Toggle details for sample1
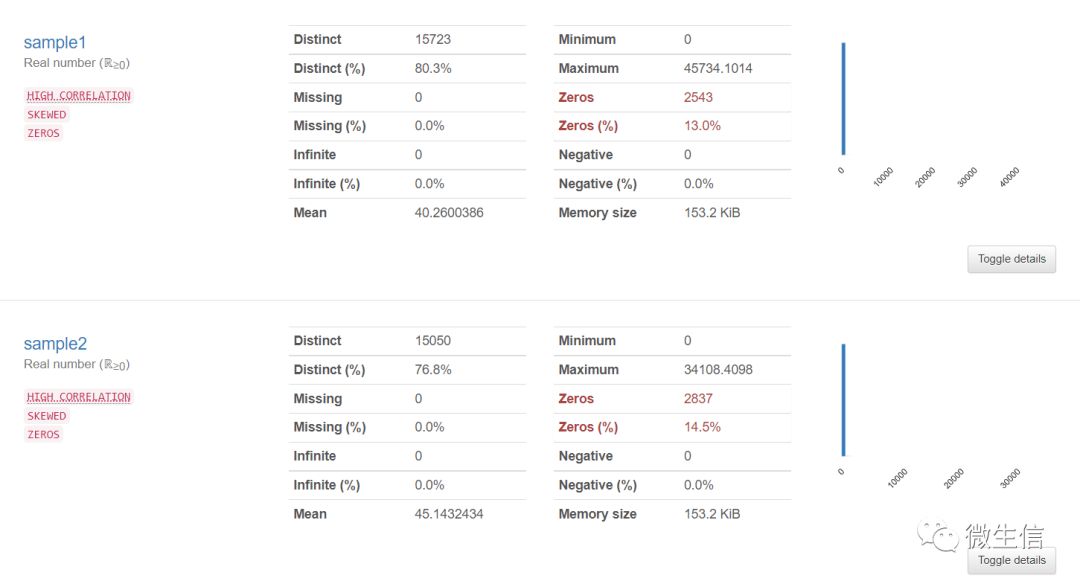 (x=1011, y=259)
